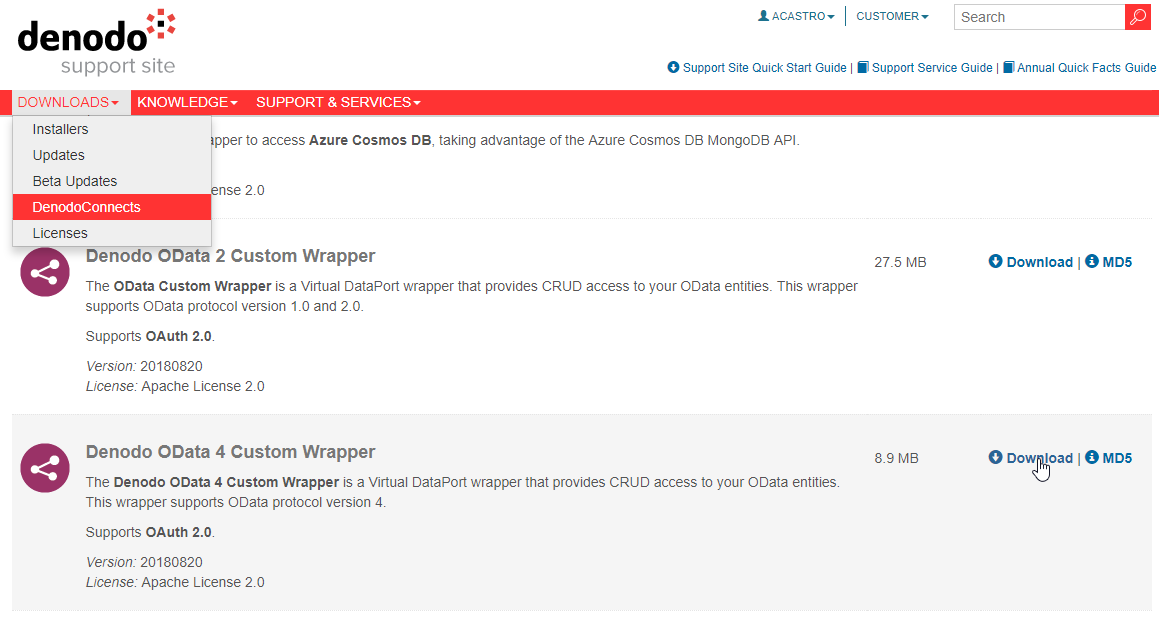
Task: Click the OData 2 wrapper share icon
Action: 45,273
